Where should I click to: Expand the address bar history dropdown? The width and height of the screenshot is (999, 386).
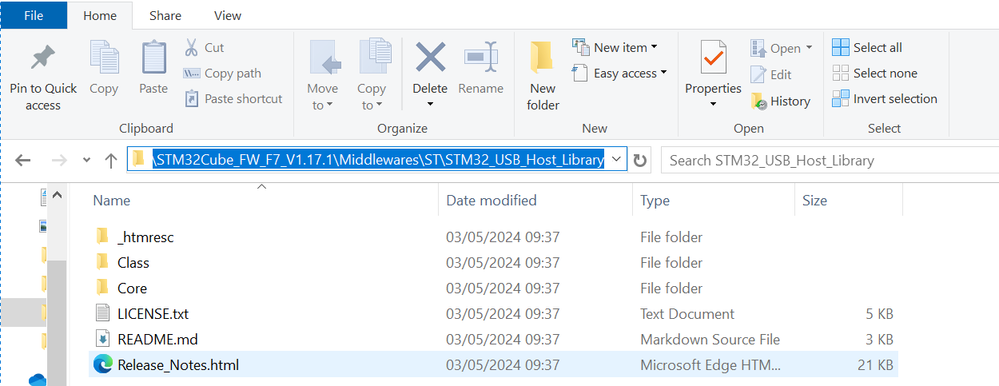616,161
